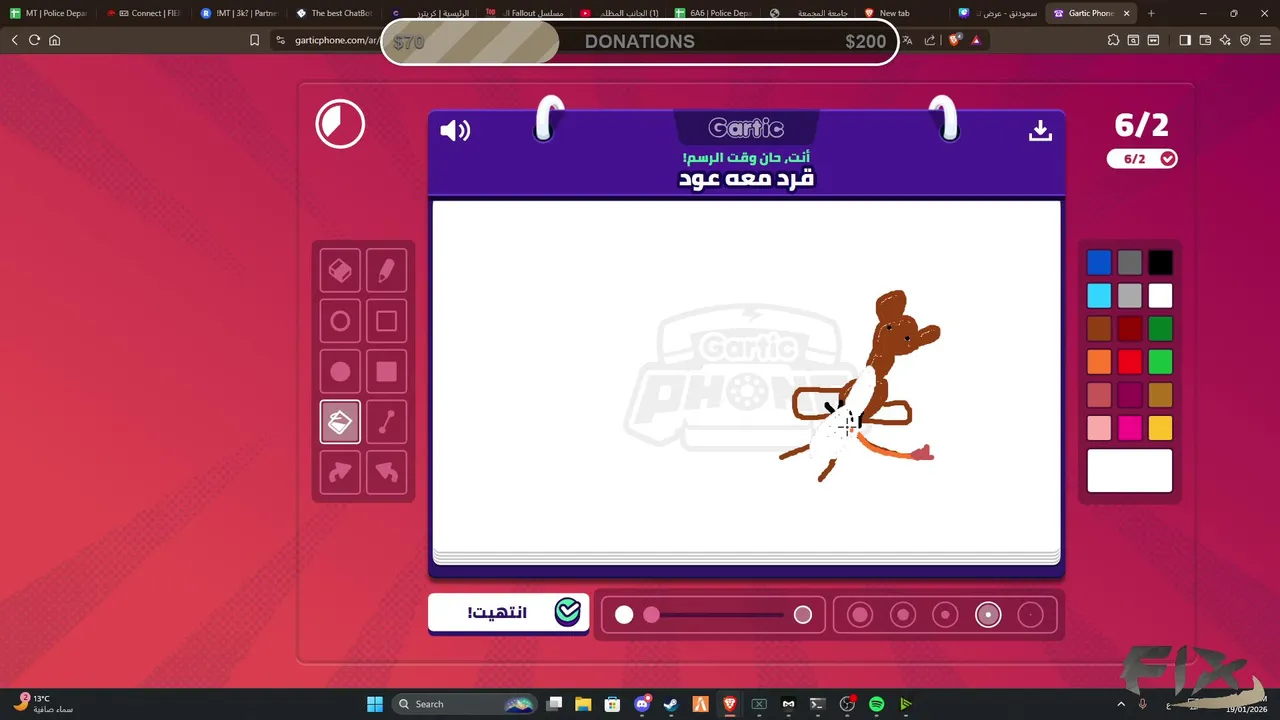The width and height of the screenshot is (1280, 720).
Task: Pick the light gray color swatch
Action: [x=1129, y=295]
